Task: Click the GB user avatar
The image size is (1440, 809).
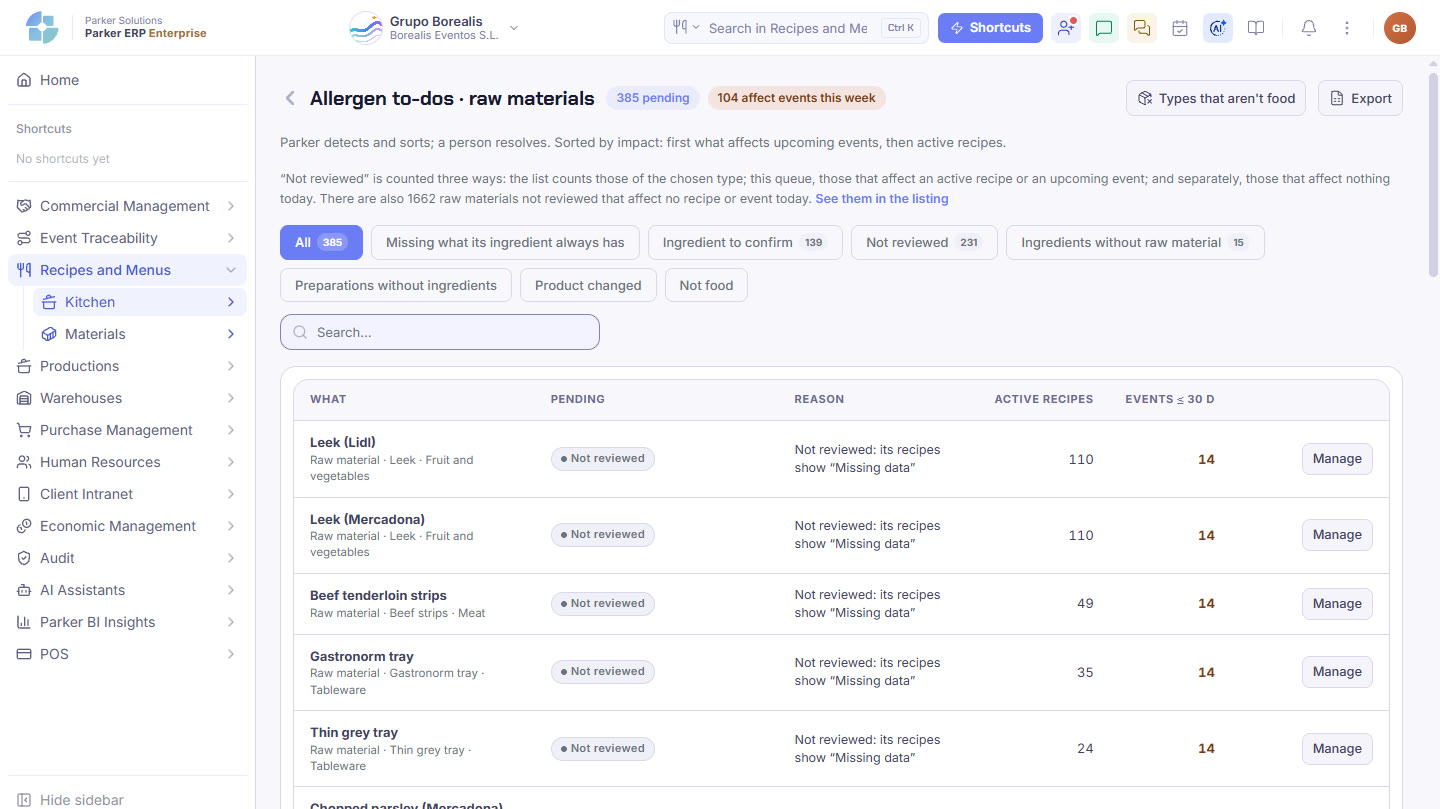Action: (x=1400, y=28)
